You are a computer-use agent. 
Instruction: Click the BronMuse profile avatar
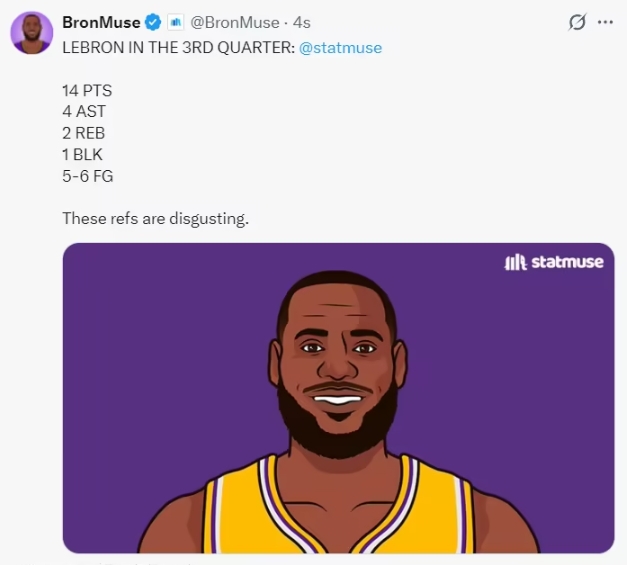point(32,33)
